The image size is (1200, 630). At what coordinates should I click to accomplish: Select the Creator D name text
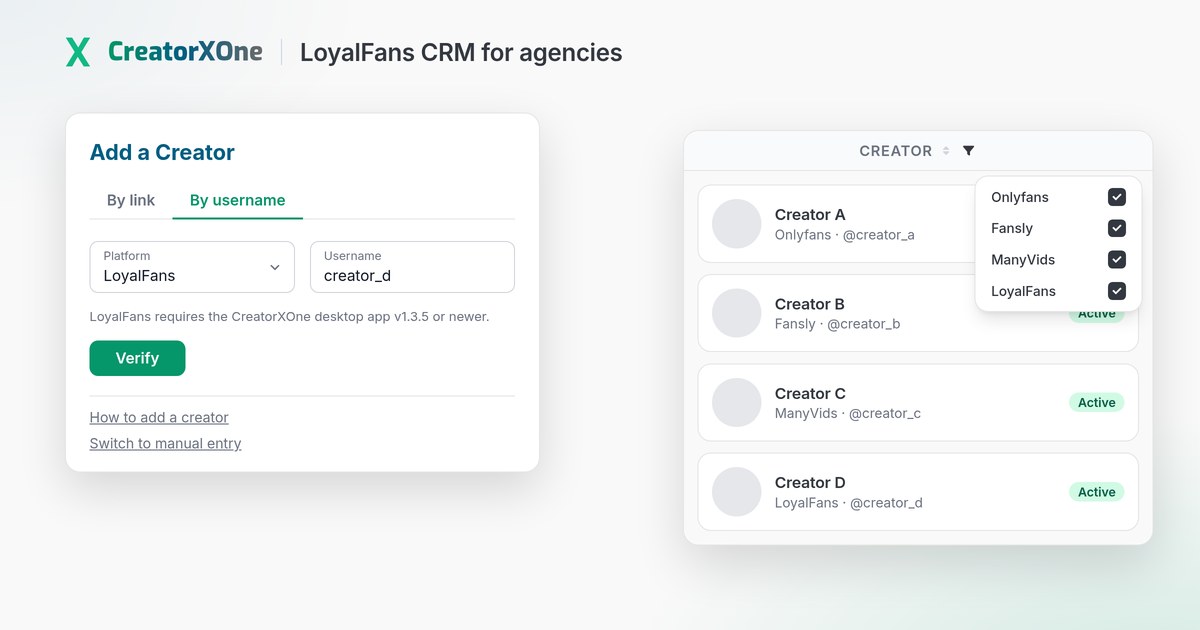(x=810, y=482)
